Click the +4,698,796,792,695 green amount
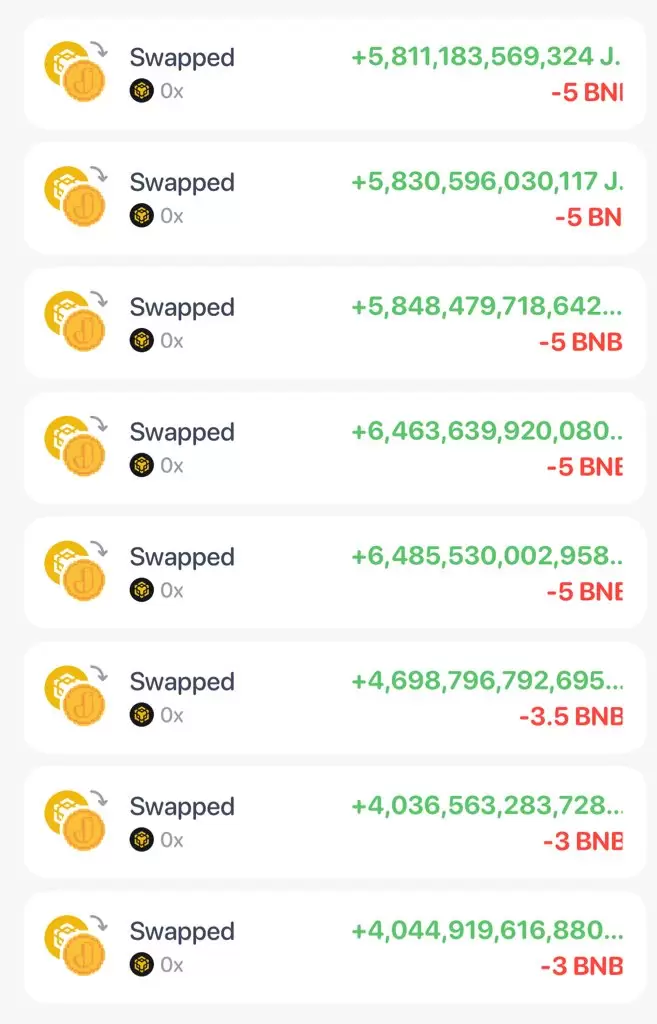This screenshot has width=657, height=1024. click(487, 680)
